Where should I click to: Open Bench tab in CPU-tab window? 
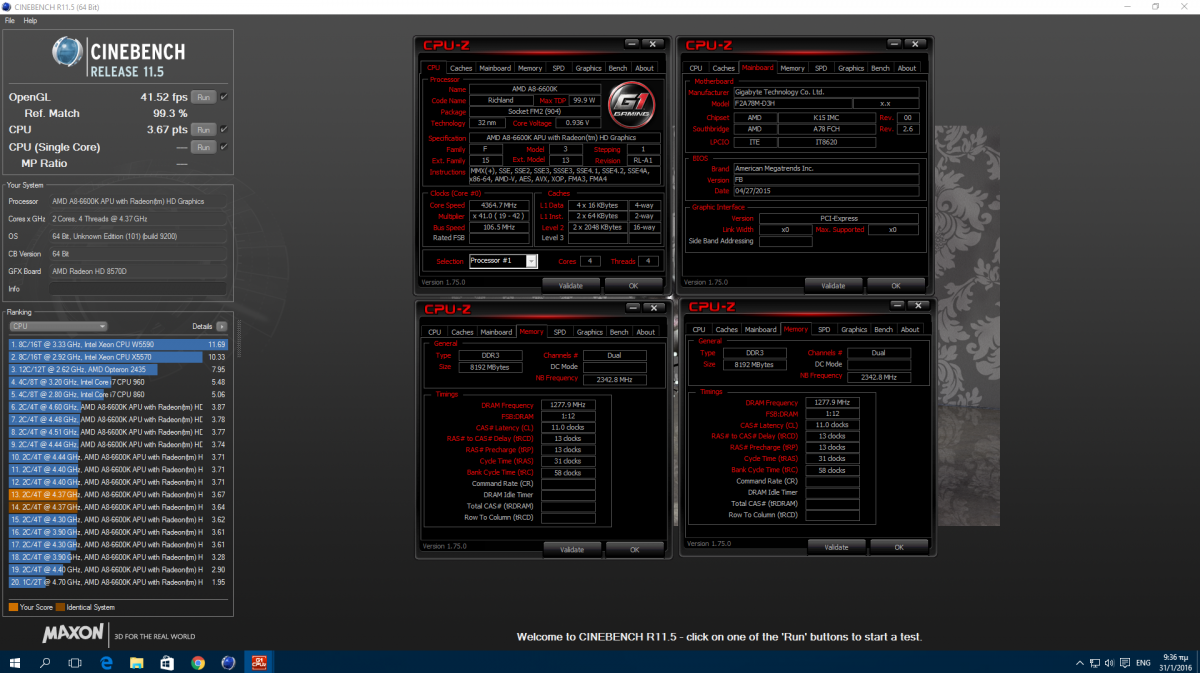pyautogui.click(x=618, y=68)
